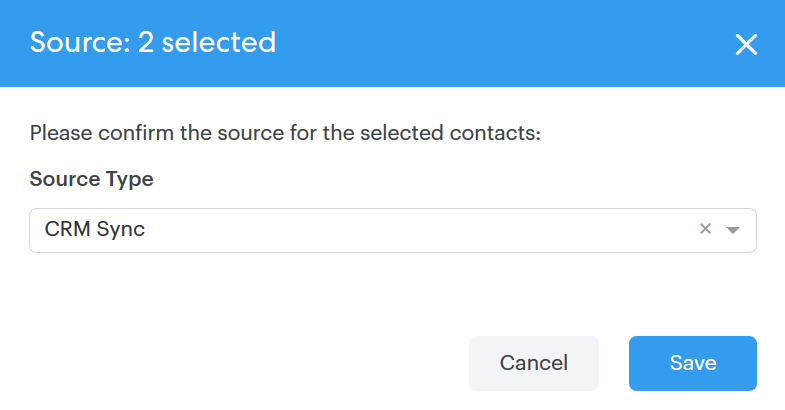This screenshot has height=410, width=785.
Task: Click the confirm source instruction text
Action: coord(285,132)
